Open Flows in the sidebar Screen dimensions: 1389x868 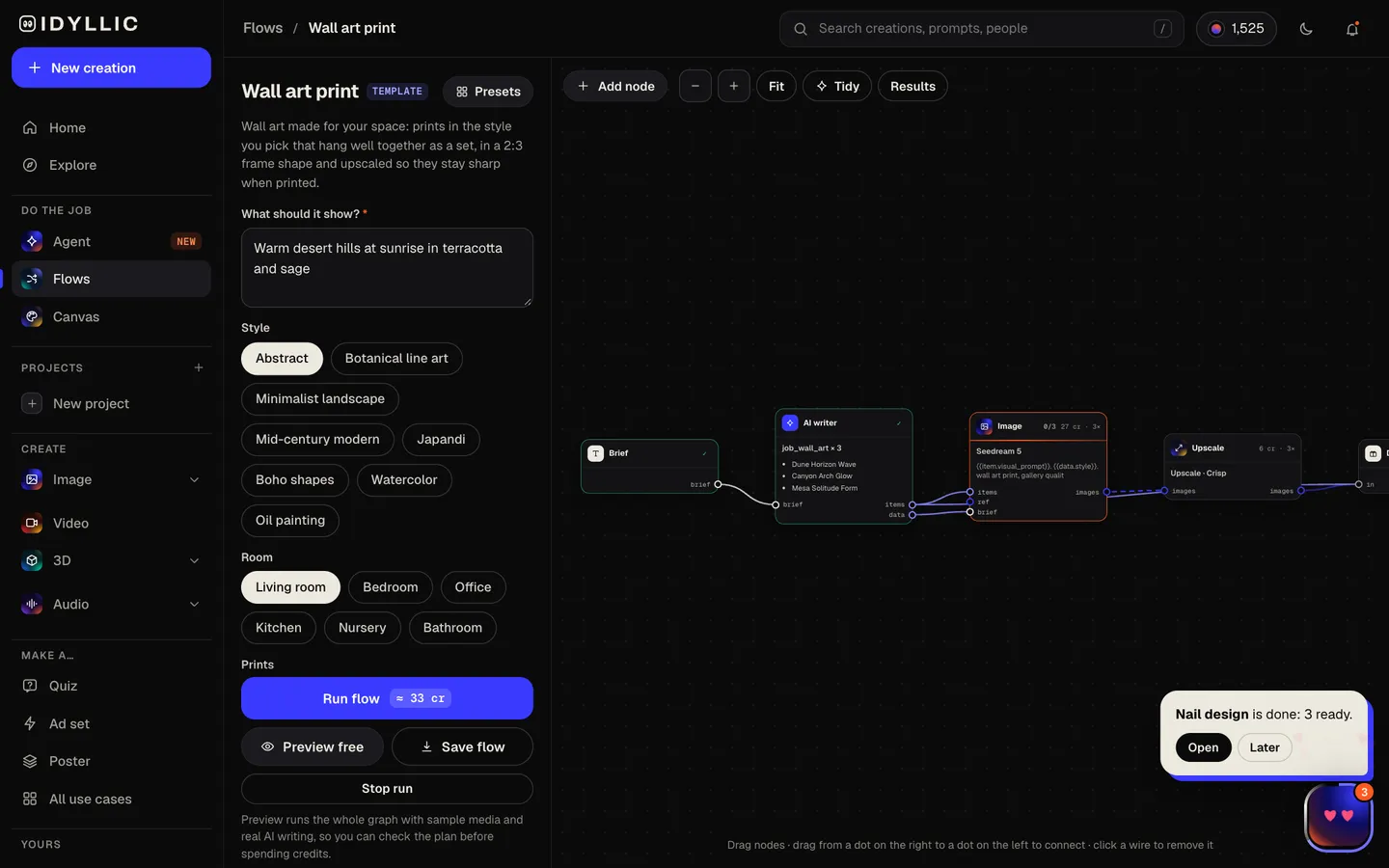(x=111, y=279)
